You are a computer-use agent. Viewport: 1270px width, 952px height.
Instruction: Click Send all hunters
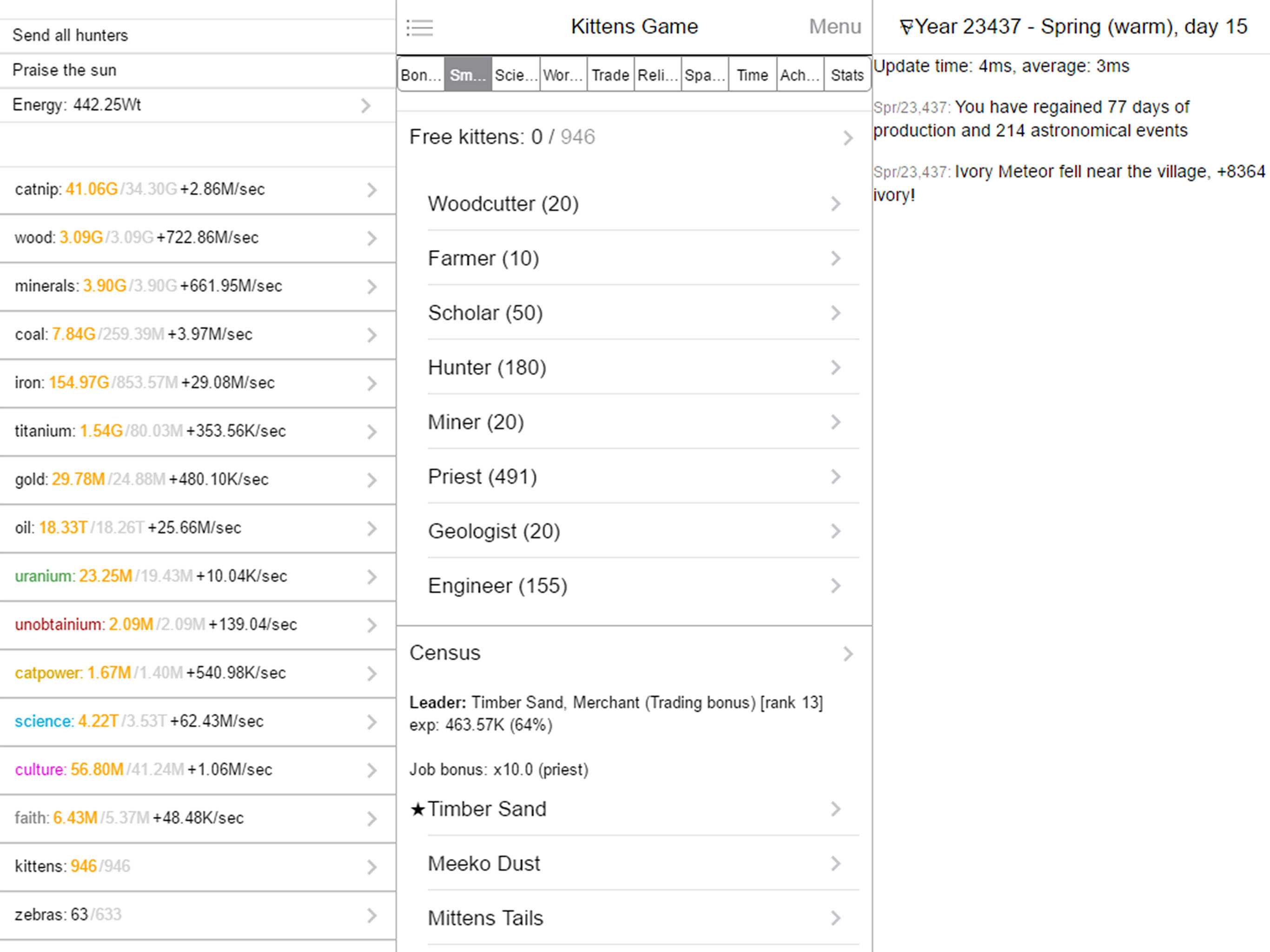tap(70, 36)
